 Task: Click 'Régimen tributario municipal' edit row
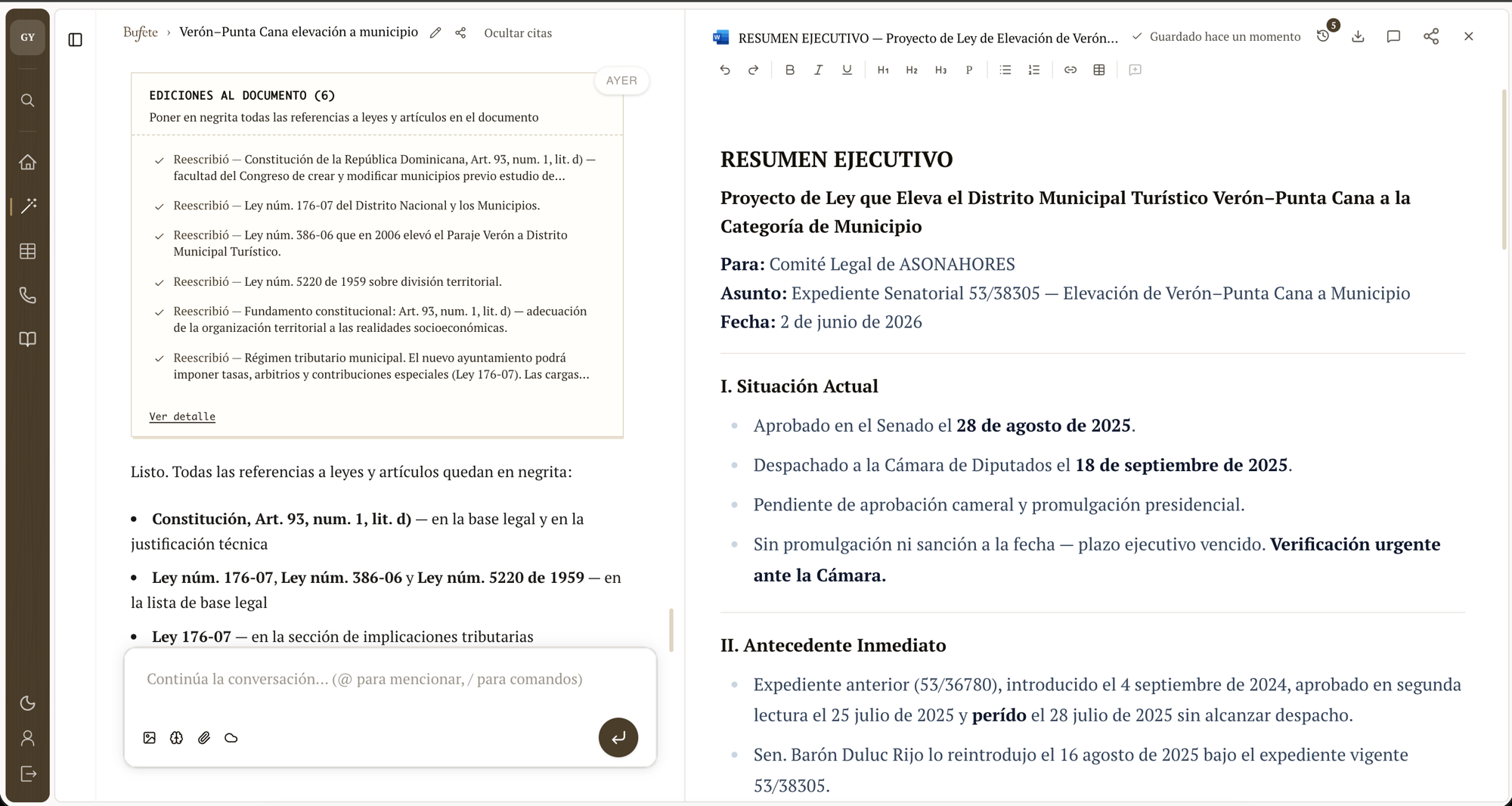point(378,366)
